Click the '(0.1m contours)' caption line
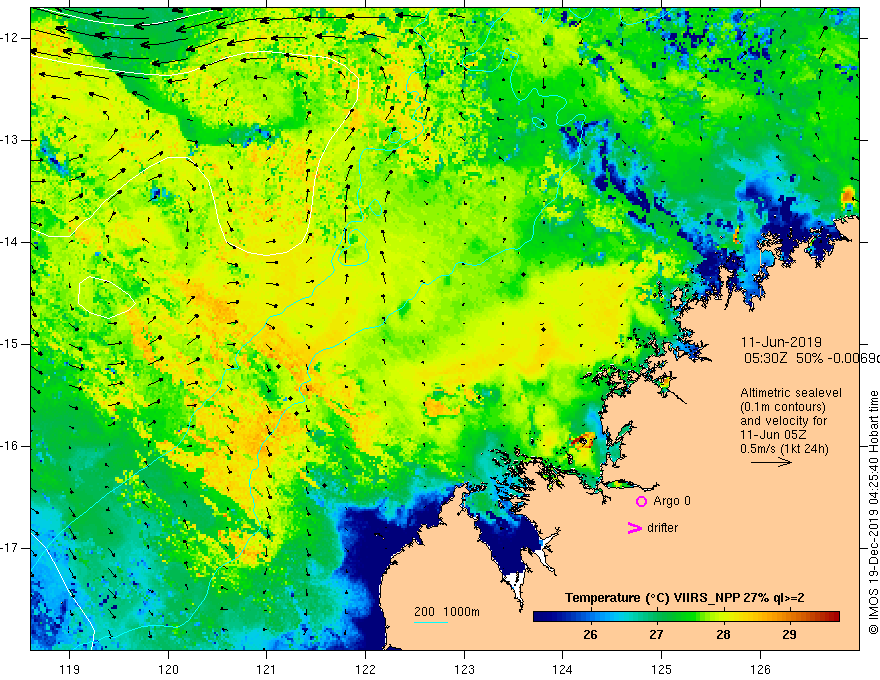 coord(783,407)
